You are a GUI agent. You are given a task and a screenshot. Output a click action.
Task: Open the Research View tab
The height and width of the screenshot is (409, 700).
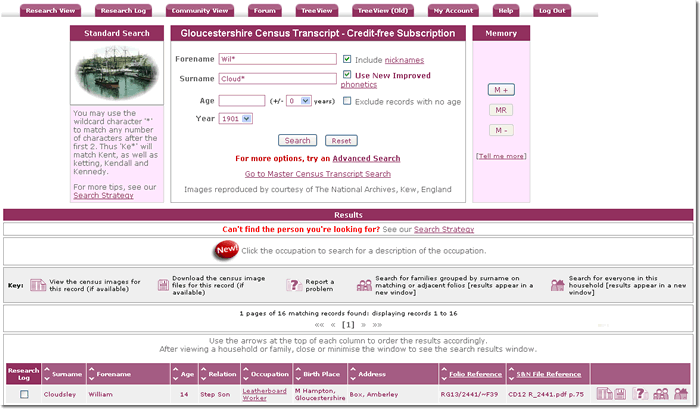point(50,11)
